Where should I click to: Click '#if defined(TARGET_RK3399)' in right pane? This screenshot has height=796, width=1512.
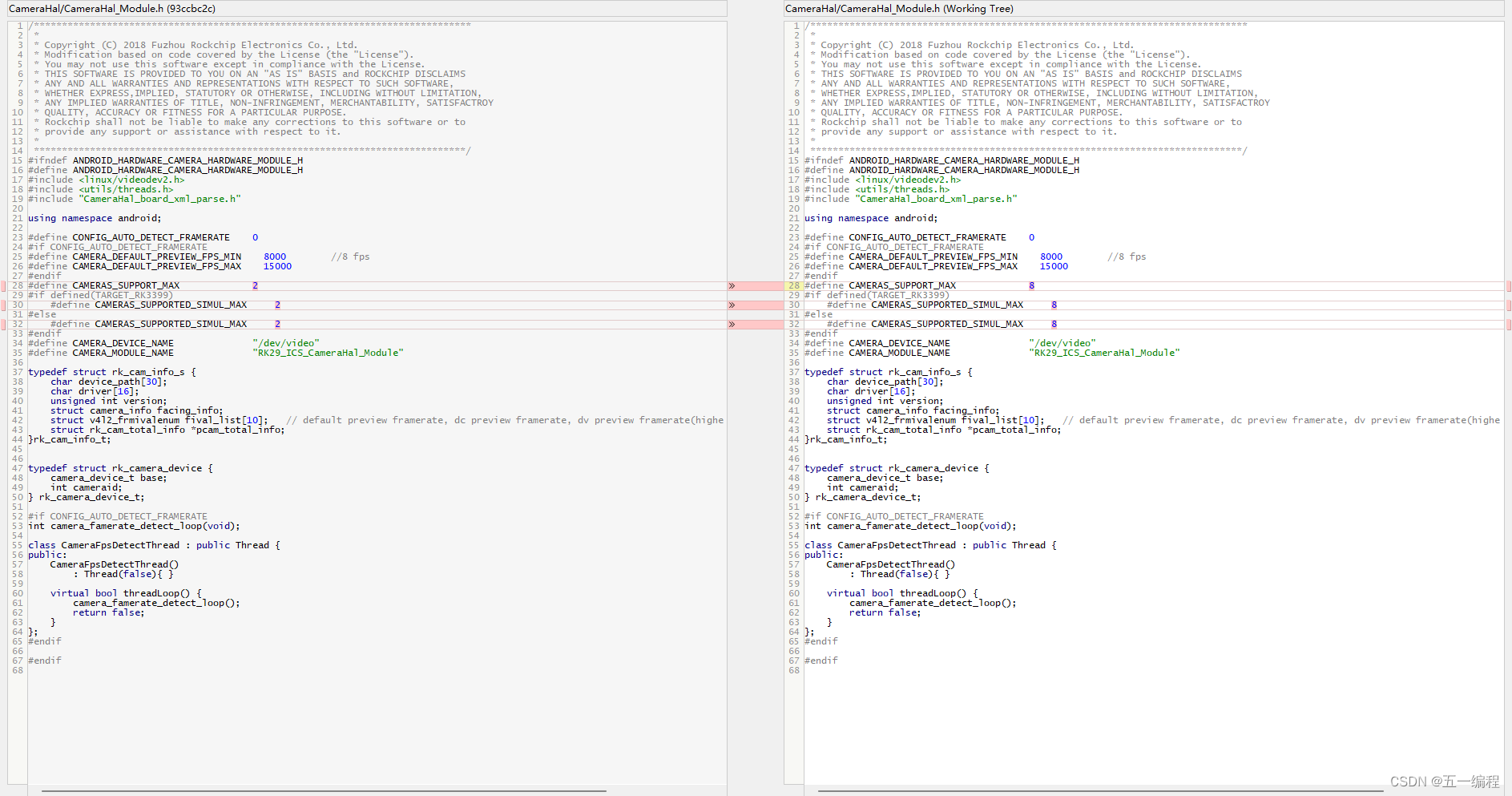click(x=877, y=296)
